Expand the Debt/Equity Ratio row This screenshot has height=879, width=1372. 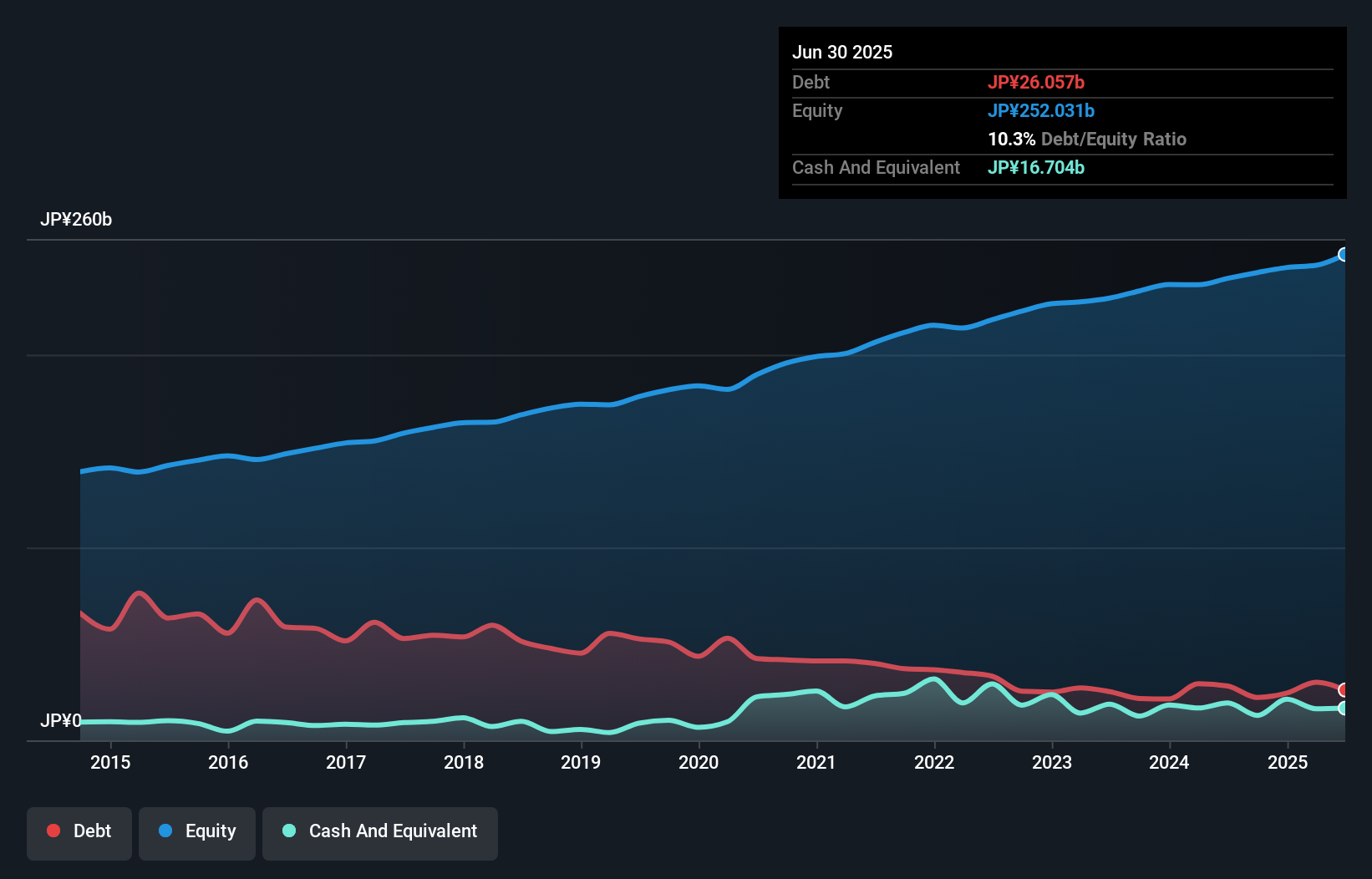click(x=1087, y=139)
